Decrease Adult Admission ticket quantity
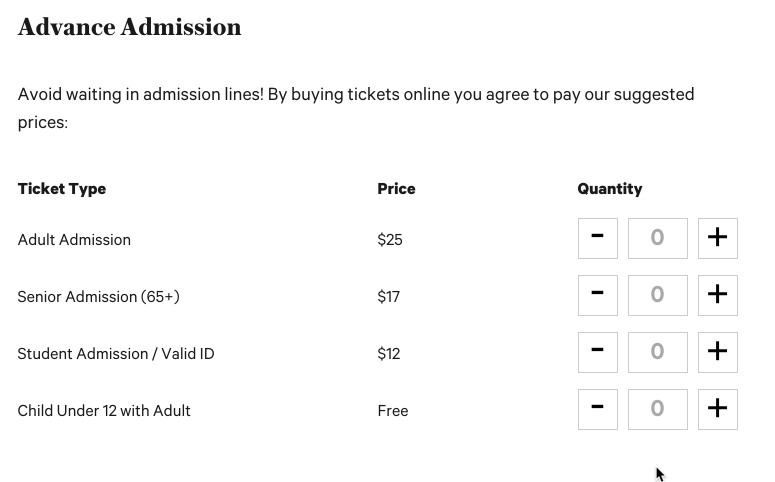Screen dimensions: 775x482 click(597, 238)
